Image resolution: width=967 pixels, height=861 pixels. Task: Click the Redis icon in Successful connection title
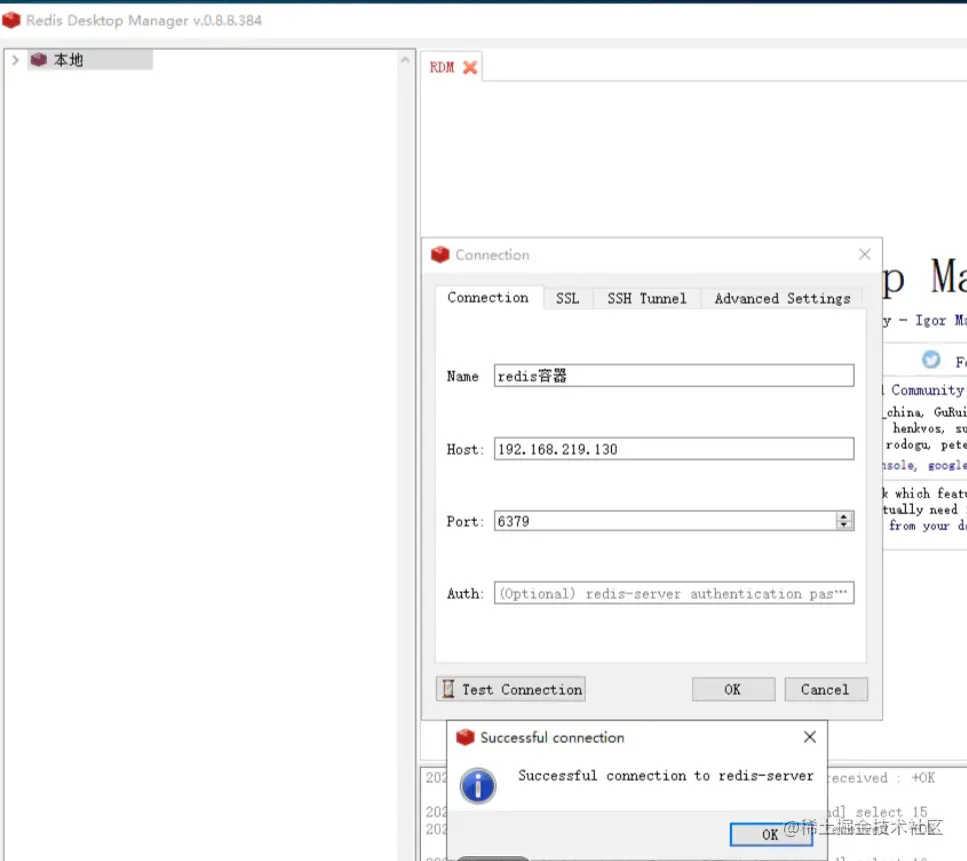465,737
